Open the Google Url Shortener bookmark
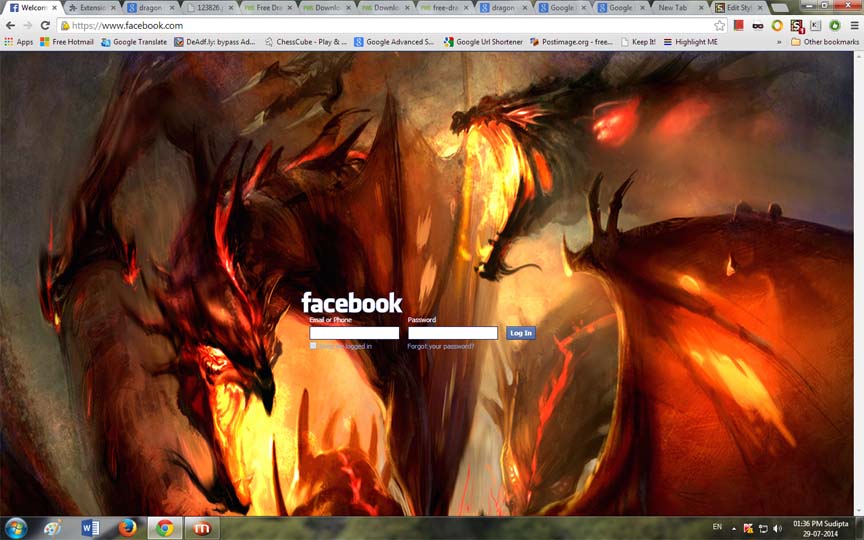This screenshot has width=864, height=540. point(483,42)
